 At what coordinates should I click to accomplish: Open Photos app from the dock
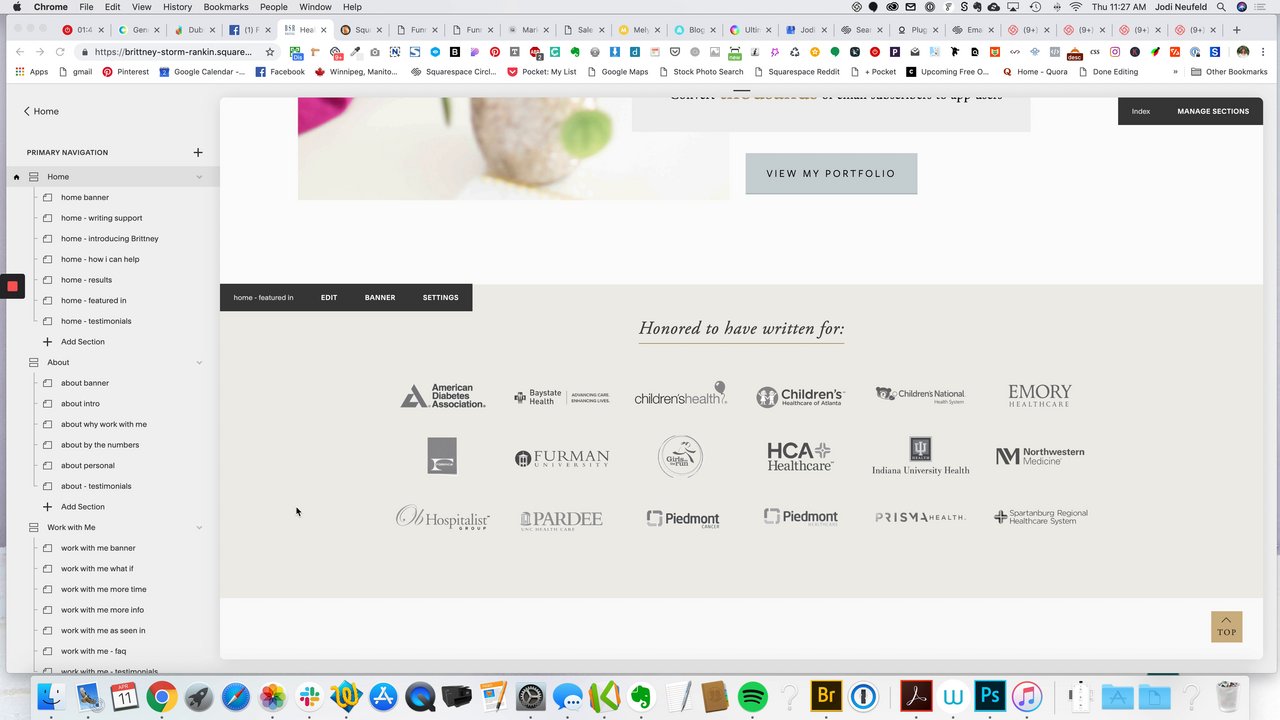click(273, 696)
